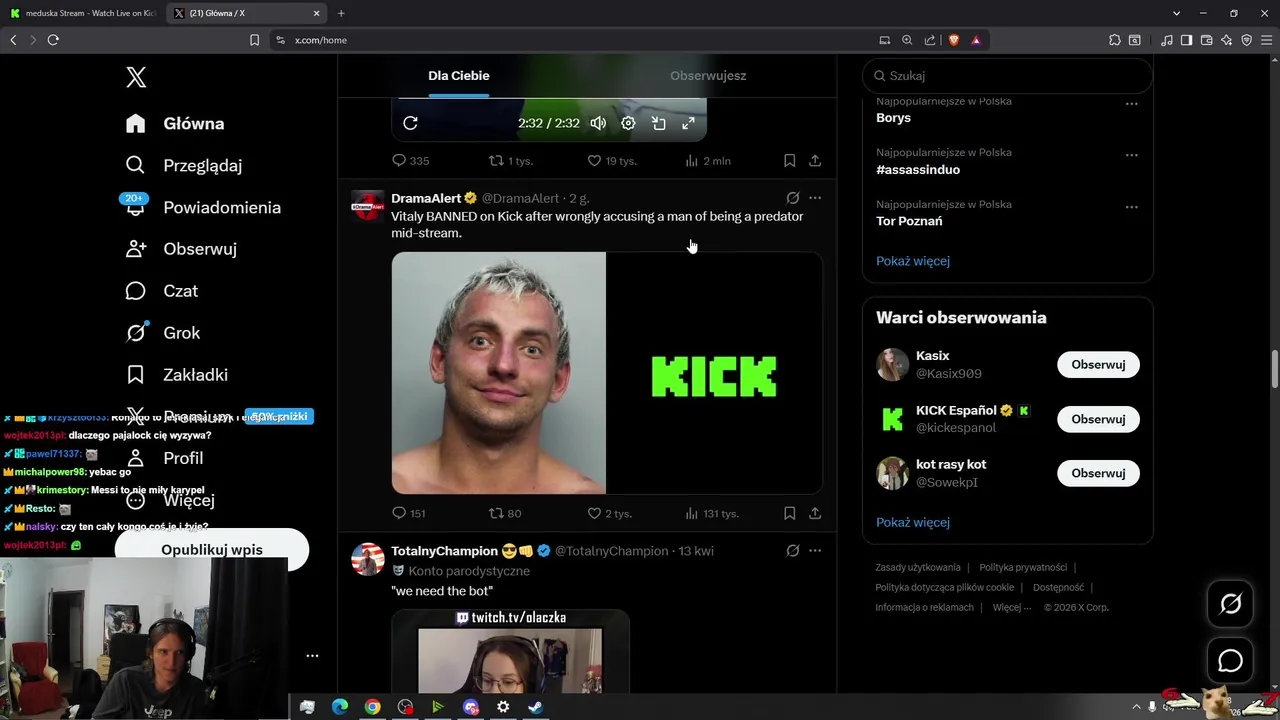The height and width of the screenshot is (720, 1280).
Task: Reply to the post with 335 comments
Action: [410, 161]
